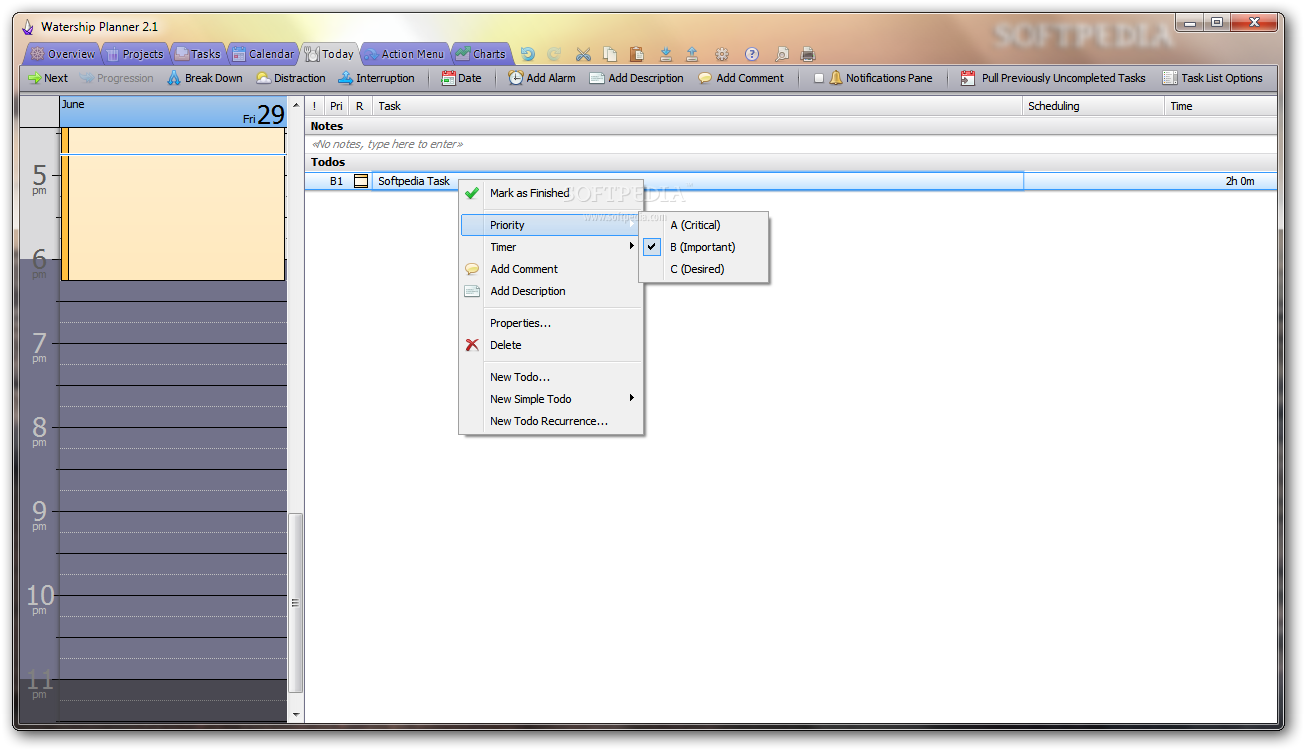
Task: Select checked priority B (Important)
Action: pyautogui.click(x=704, y=247)
